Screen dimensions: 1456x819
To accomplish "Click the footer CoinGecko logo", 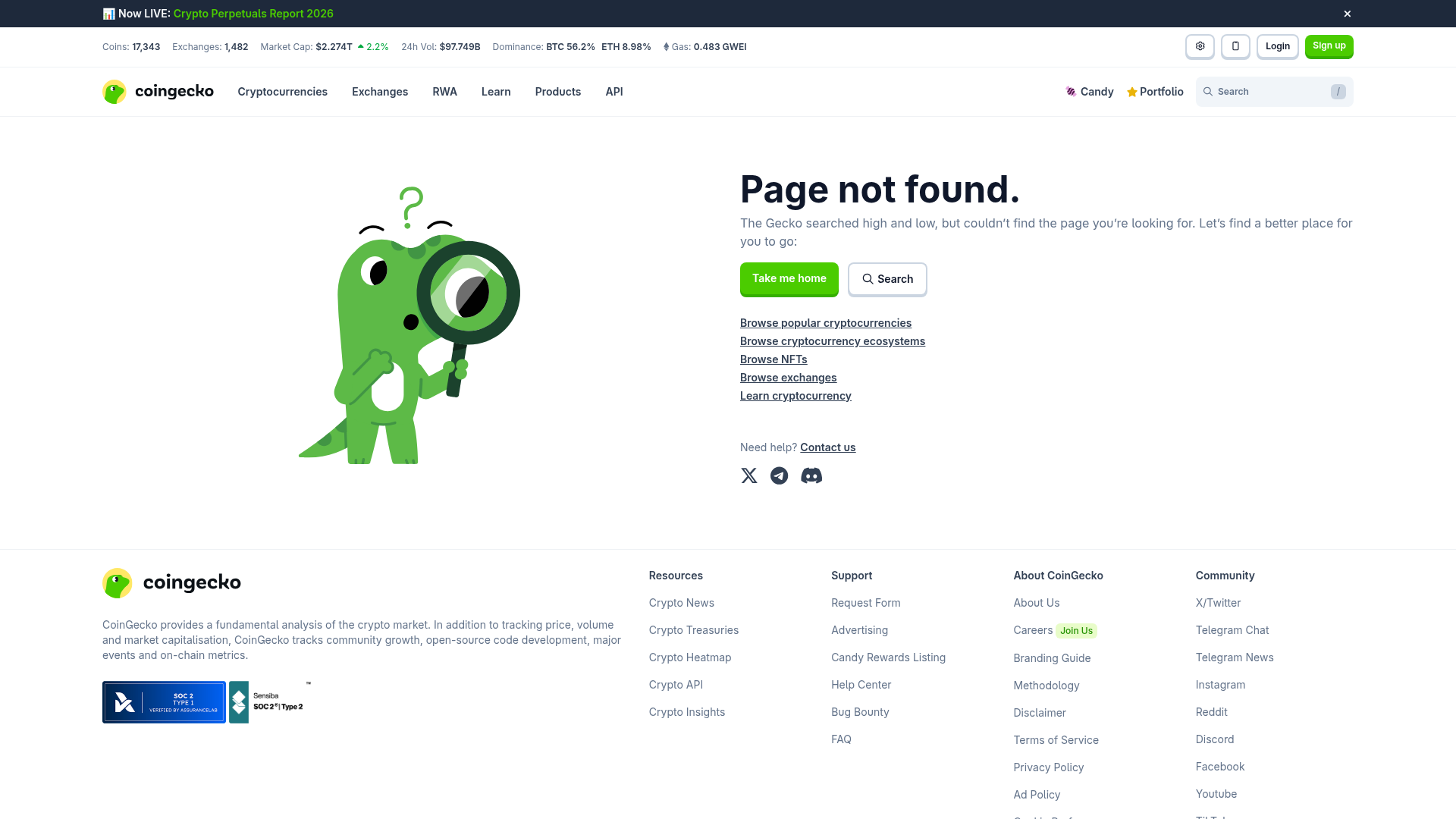I will click(x=171, y=583).
